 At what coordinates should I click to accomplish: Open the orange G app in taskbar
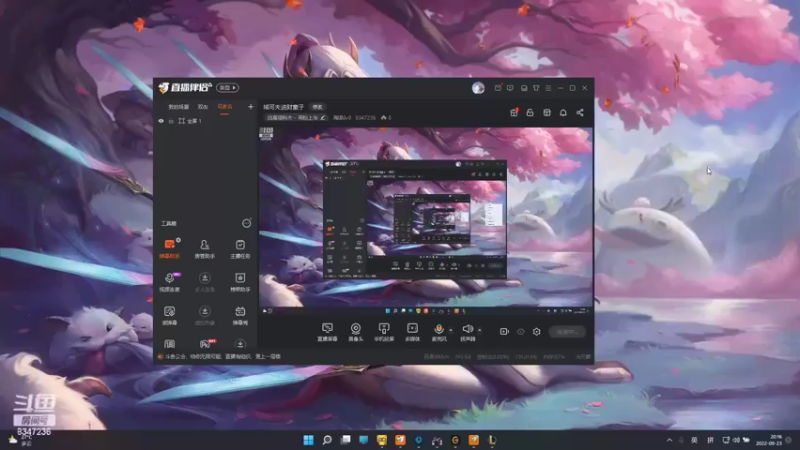[455, 440]
